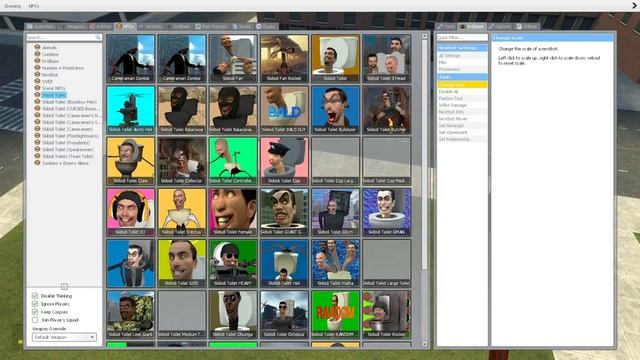
Task: Pick the Skibidi Toilet Claw icon
Action: 131,161
